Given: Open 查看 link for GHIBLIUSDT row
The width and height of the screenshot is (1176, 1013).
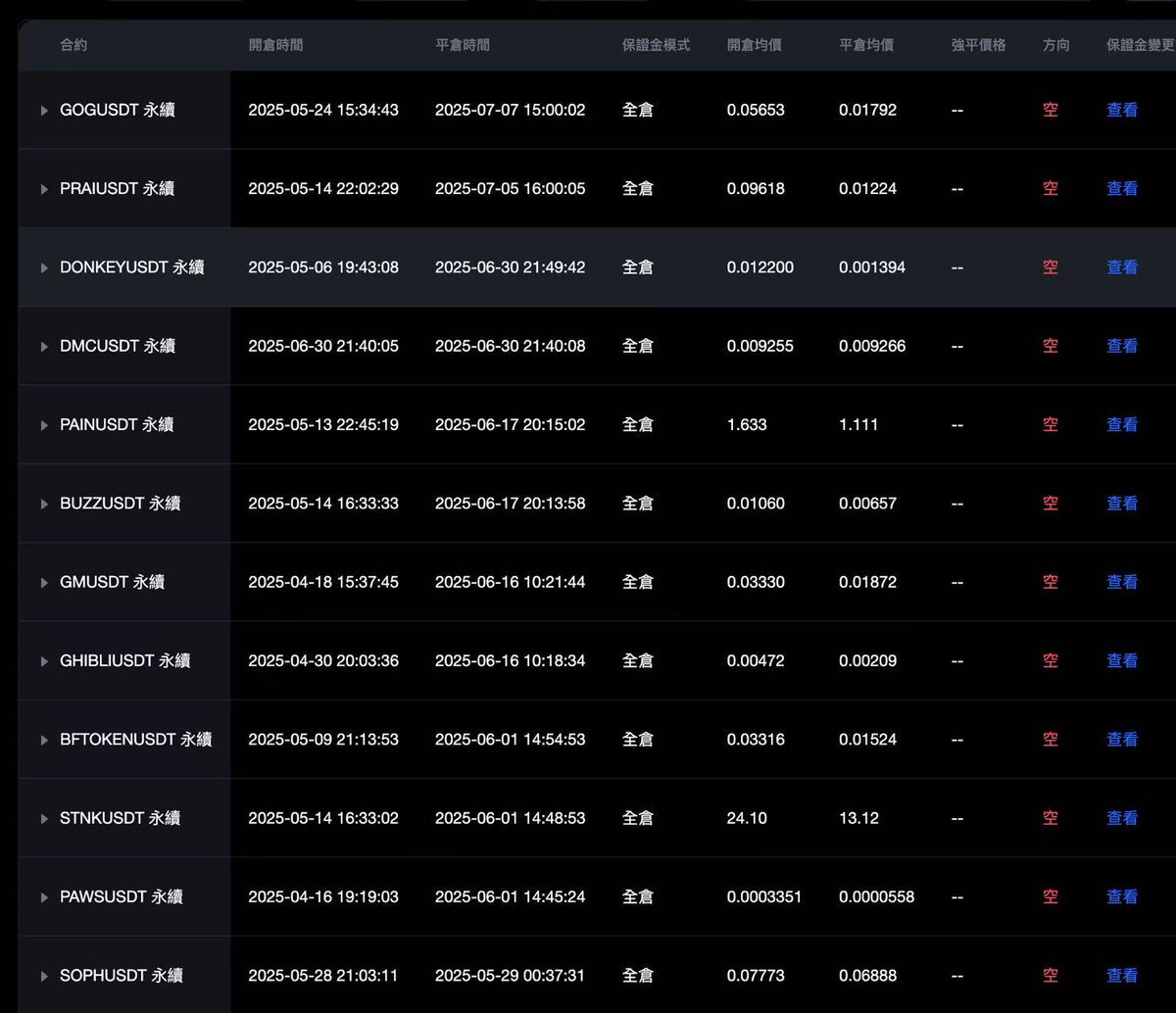Looking at the screenshot, I should click(1122, 660).
